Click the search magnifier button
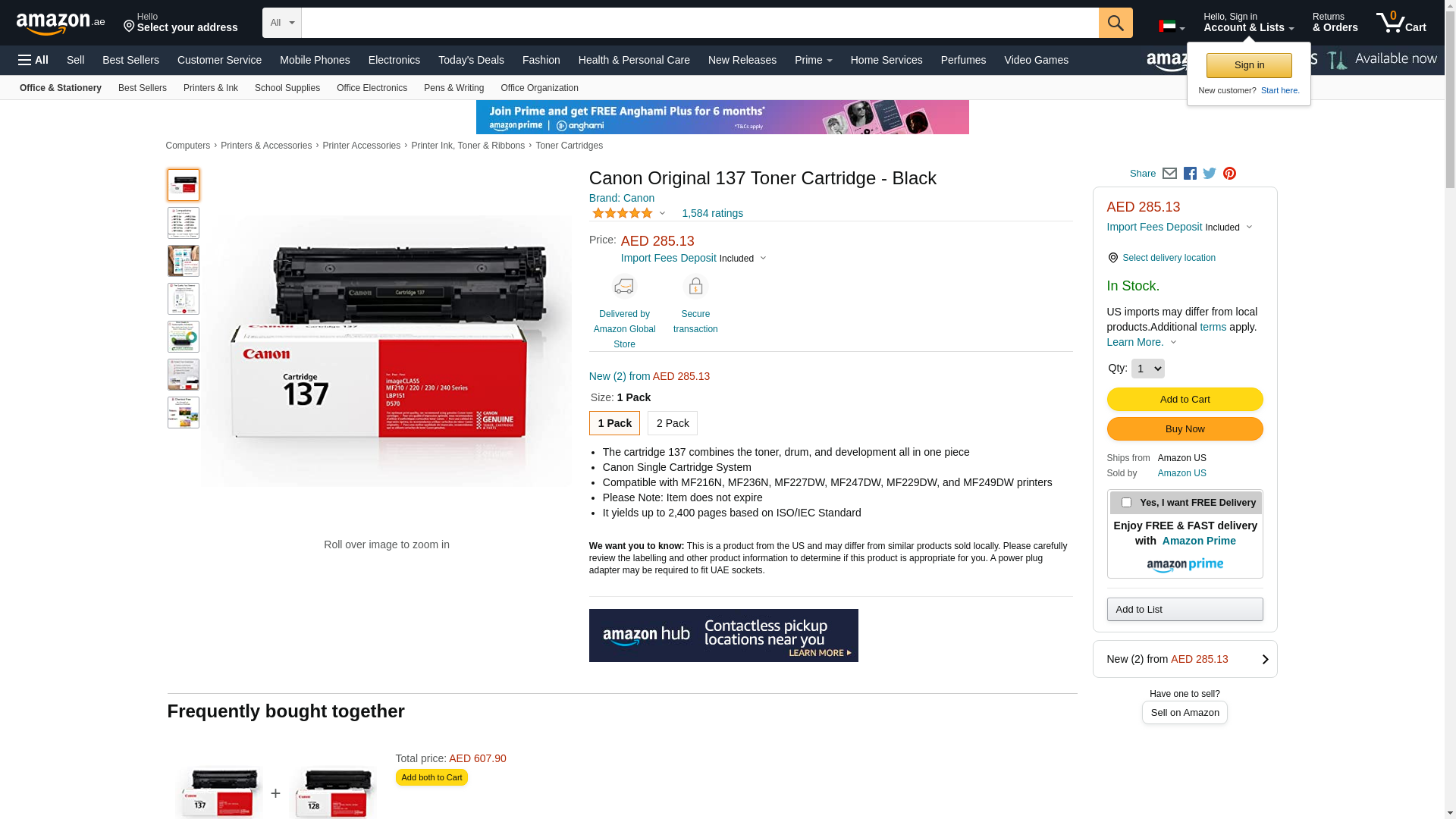This screenshot has height=819, width=1456. coord(1116,23)
